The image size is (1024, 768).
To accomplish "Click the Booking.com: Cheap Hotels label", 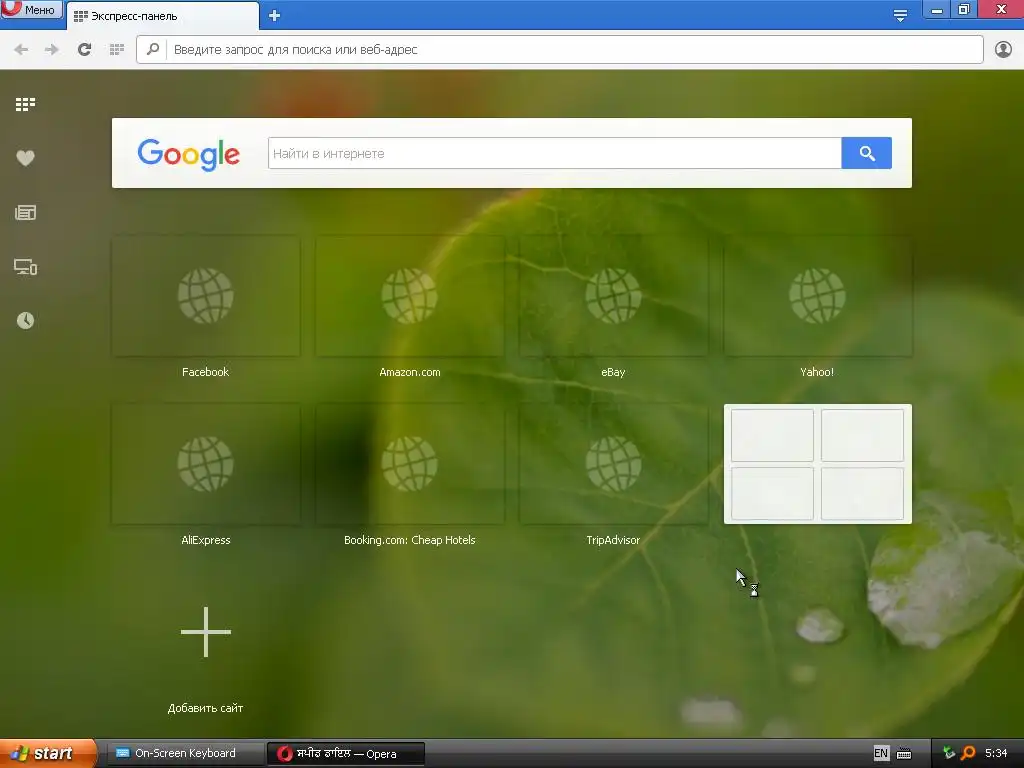I will pos(409,540).
